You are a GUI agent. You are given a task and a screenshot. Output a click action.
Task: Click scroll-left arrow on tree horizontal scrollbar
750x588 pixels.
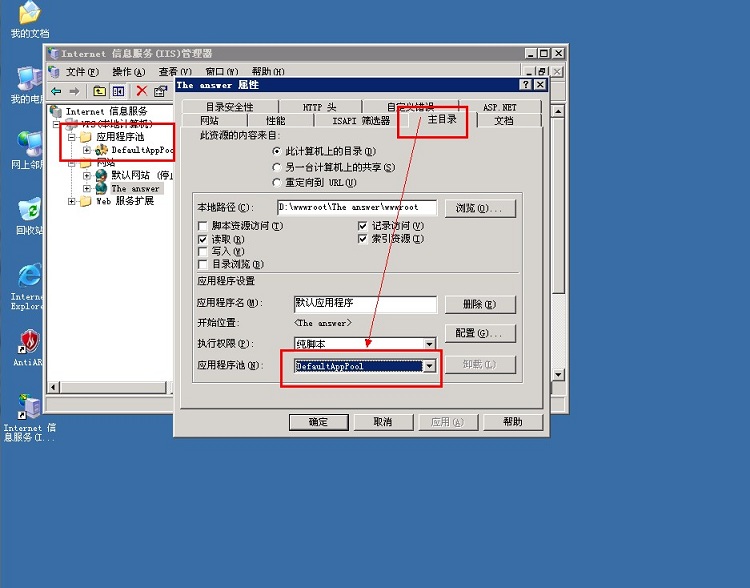point(54,387)
